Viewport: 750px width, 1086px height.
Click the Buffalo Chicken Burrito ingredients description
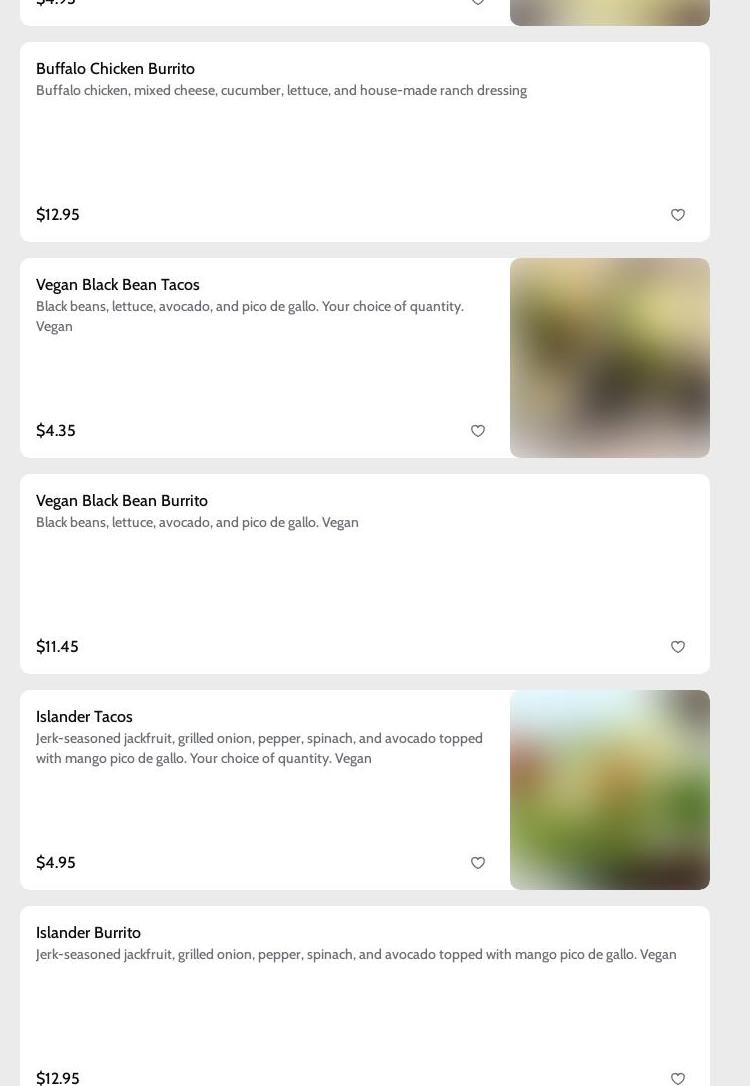(x=281, y=91)
